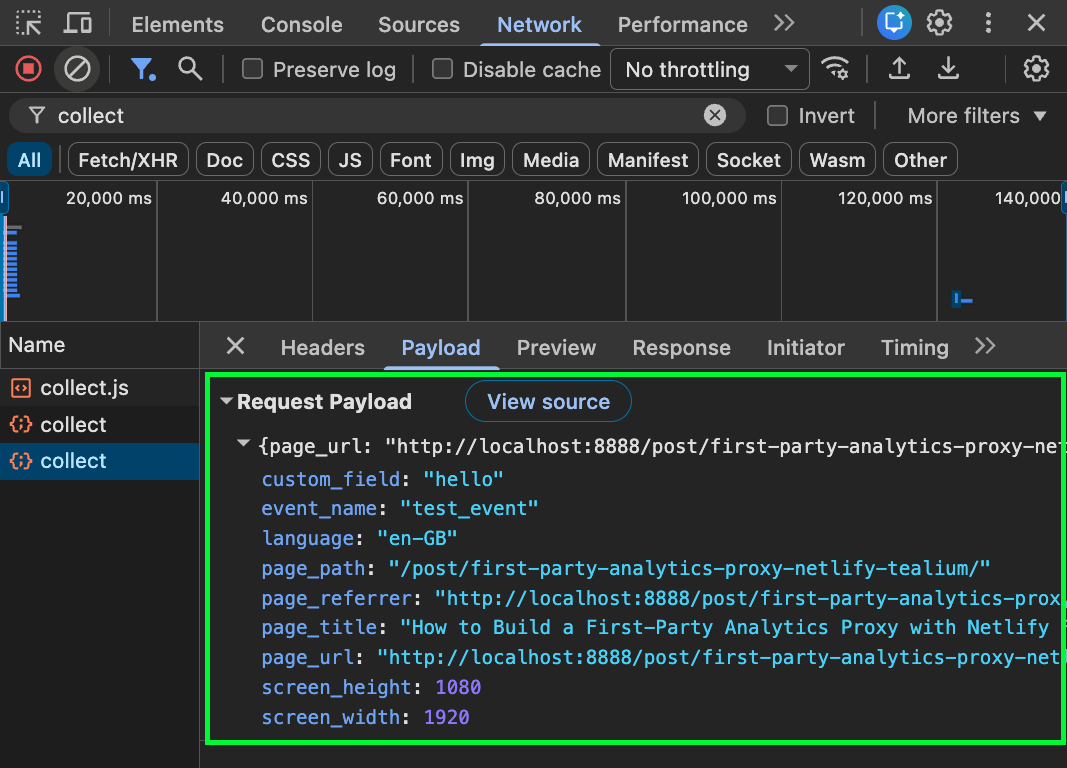Toggle the network filter funnel icon
This screenshot has height=768, width=1067.
(142, 69)
